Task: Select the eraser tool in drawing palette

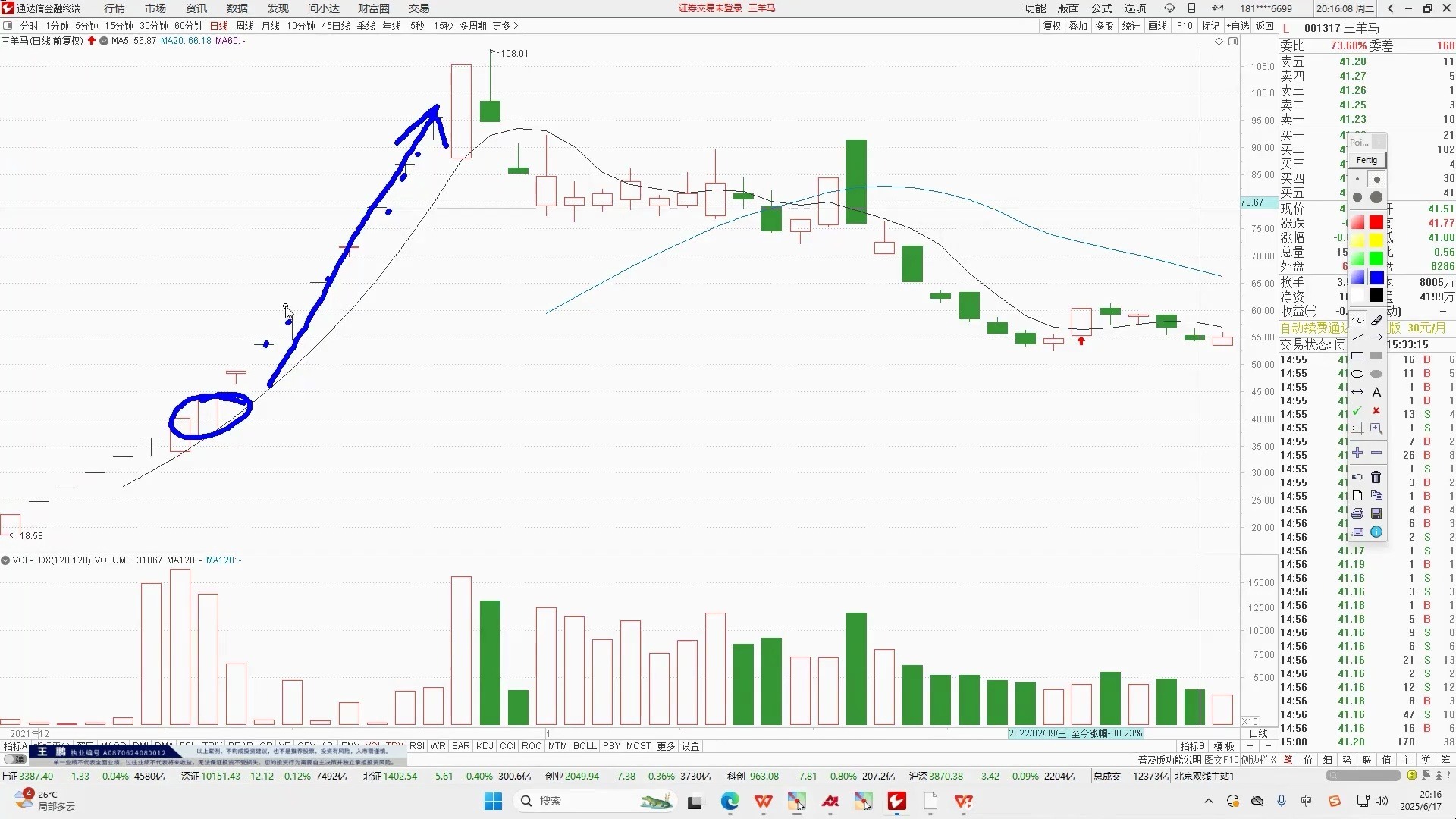Action: coord(1376,319)
